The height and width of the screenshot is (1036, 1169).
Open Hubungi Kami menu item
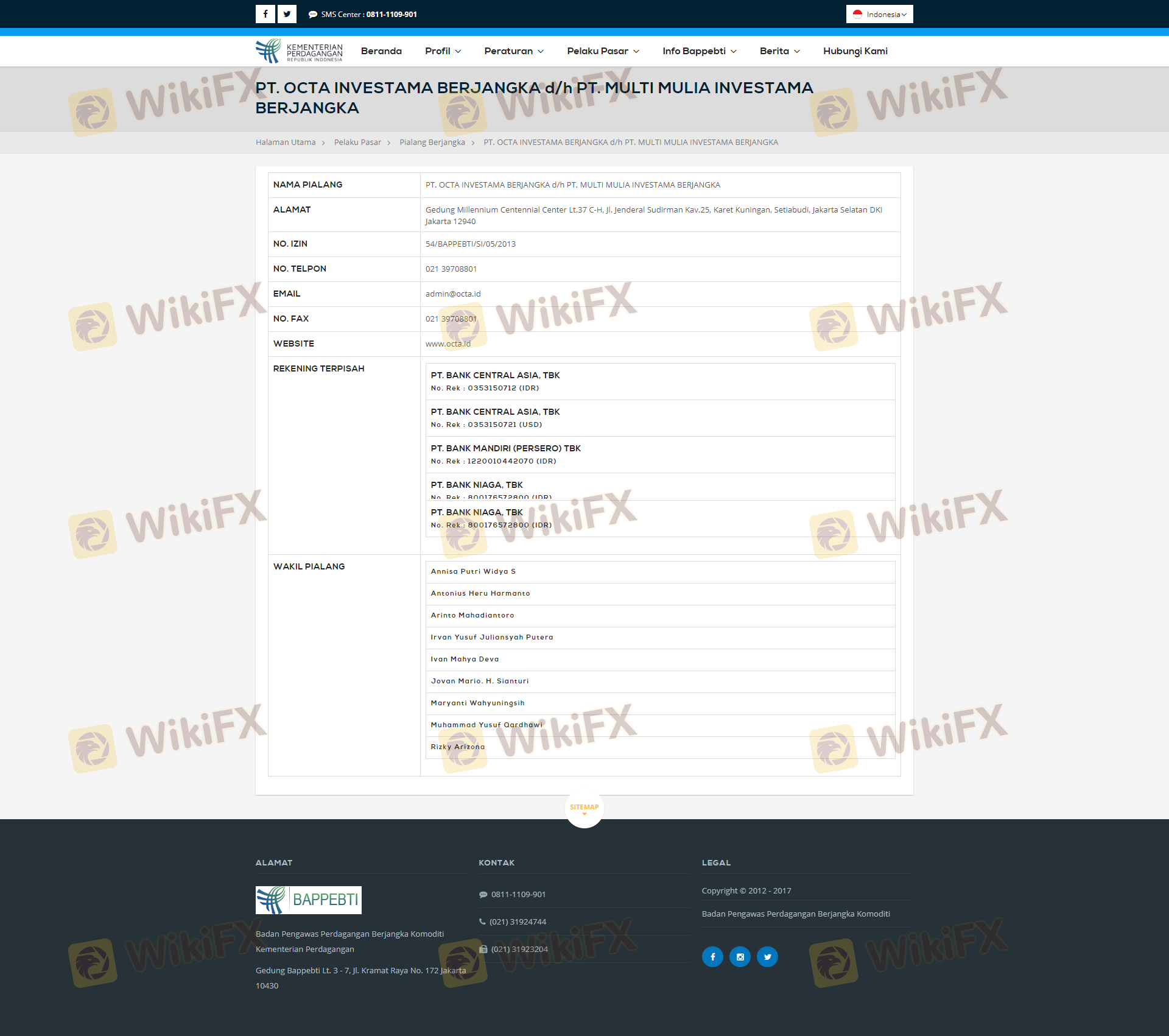pos(855,51)
